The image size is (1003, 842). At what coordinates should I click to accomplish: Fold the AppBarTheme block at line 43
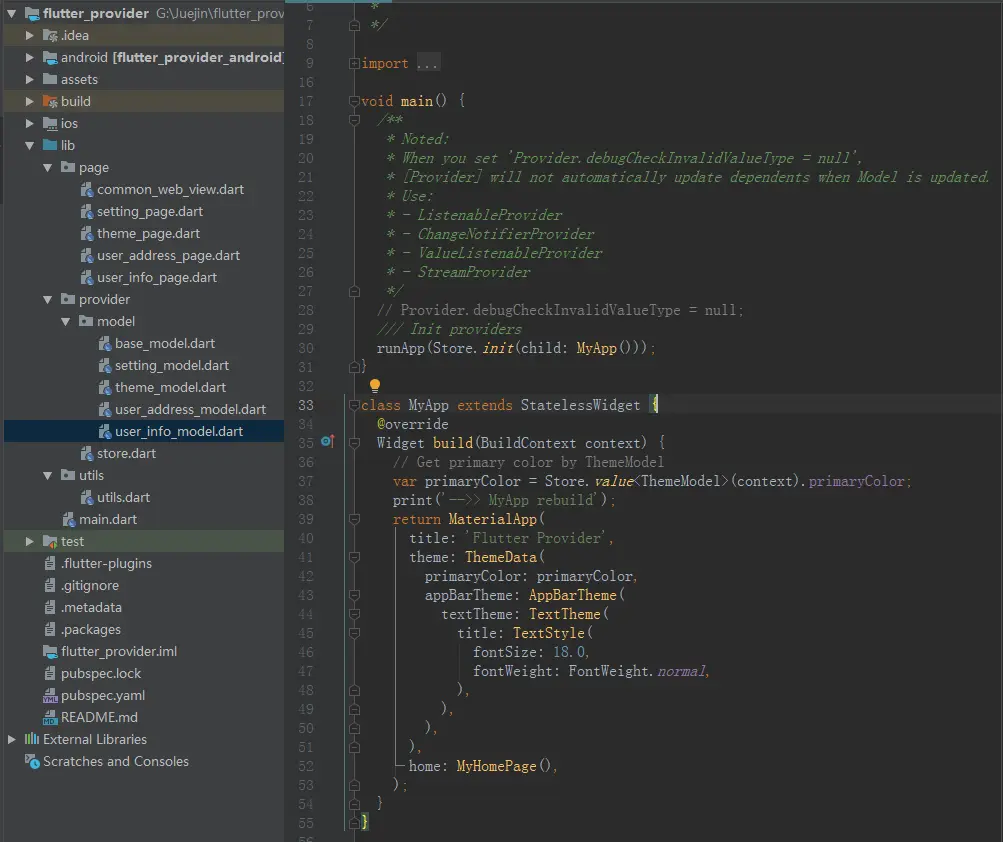pyautogui.click(x=354, y=595)
